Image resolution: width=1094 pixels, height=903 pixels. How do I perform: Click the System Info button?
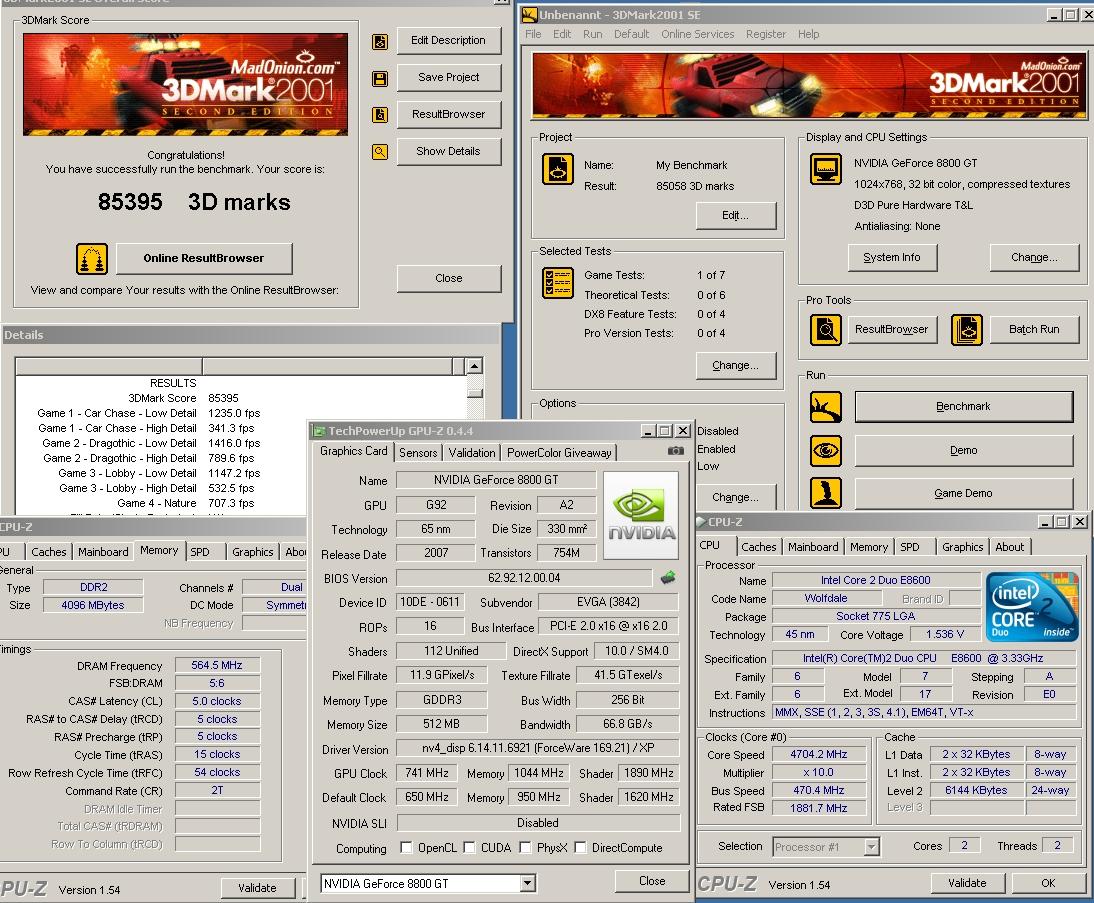point(892,258)
